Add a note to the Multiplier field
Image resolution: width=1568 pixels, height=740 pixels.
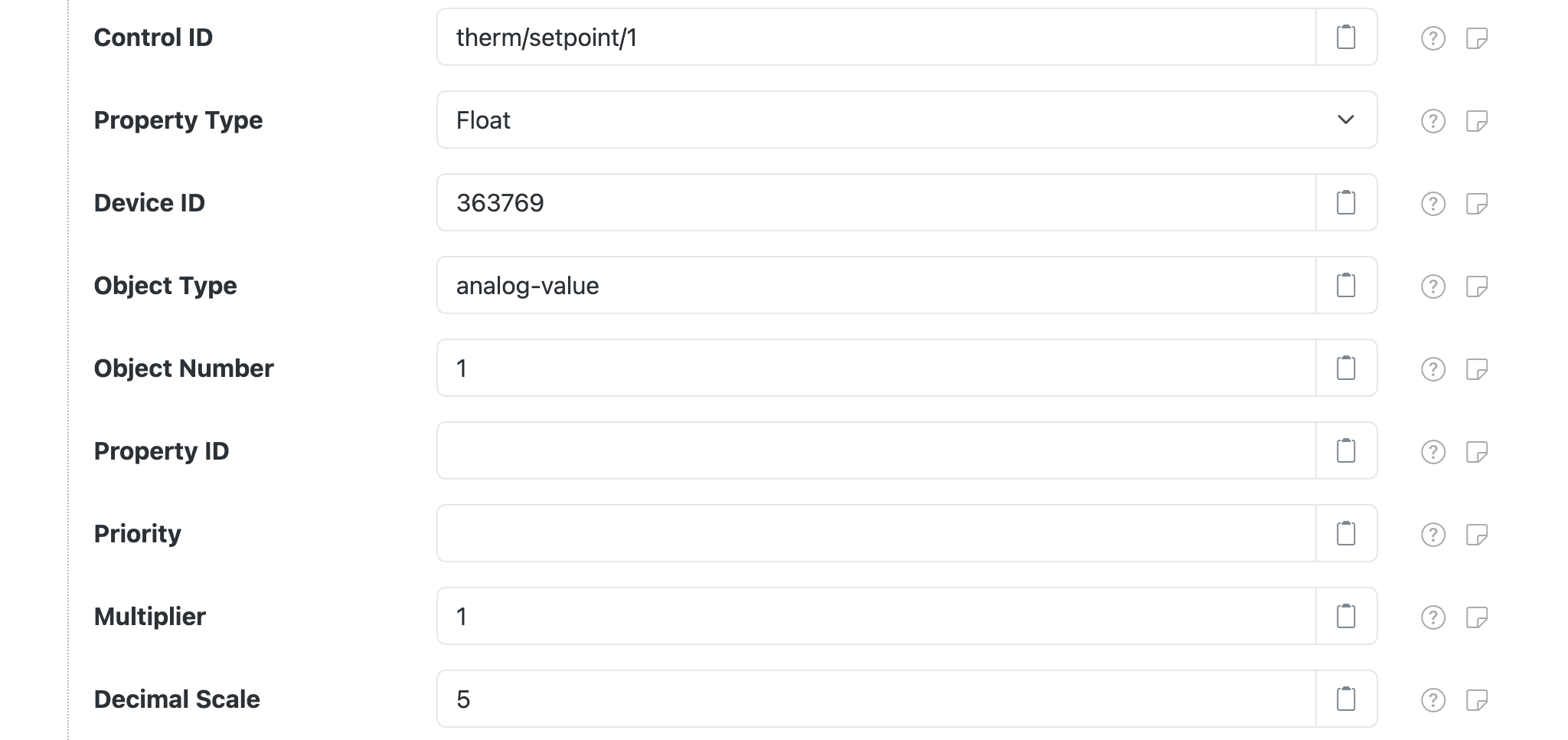1478,616
